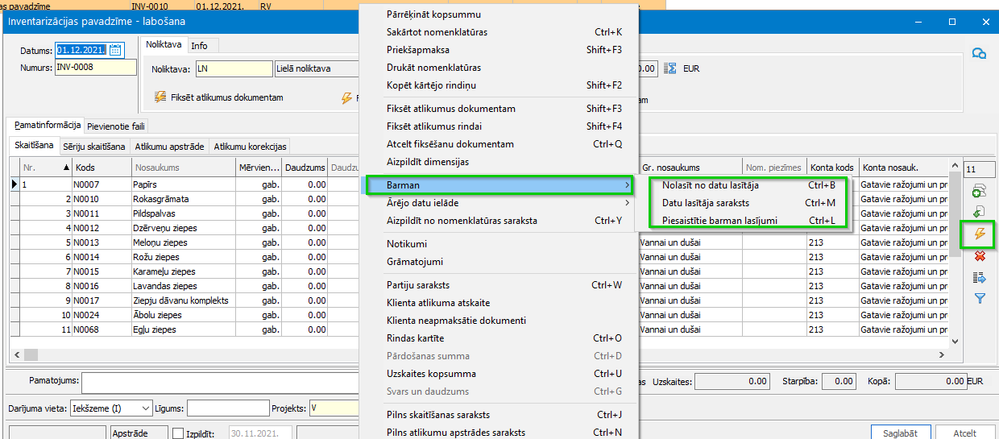Click the Apstrāde button
Viewport: 999px width, 439px height.
(x=139, y=433)
